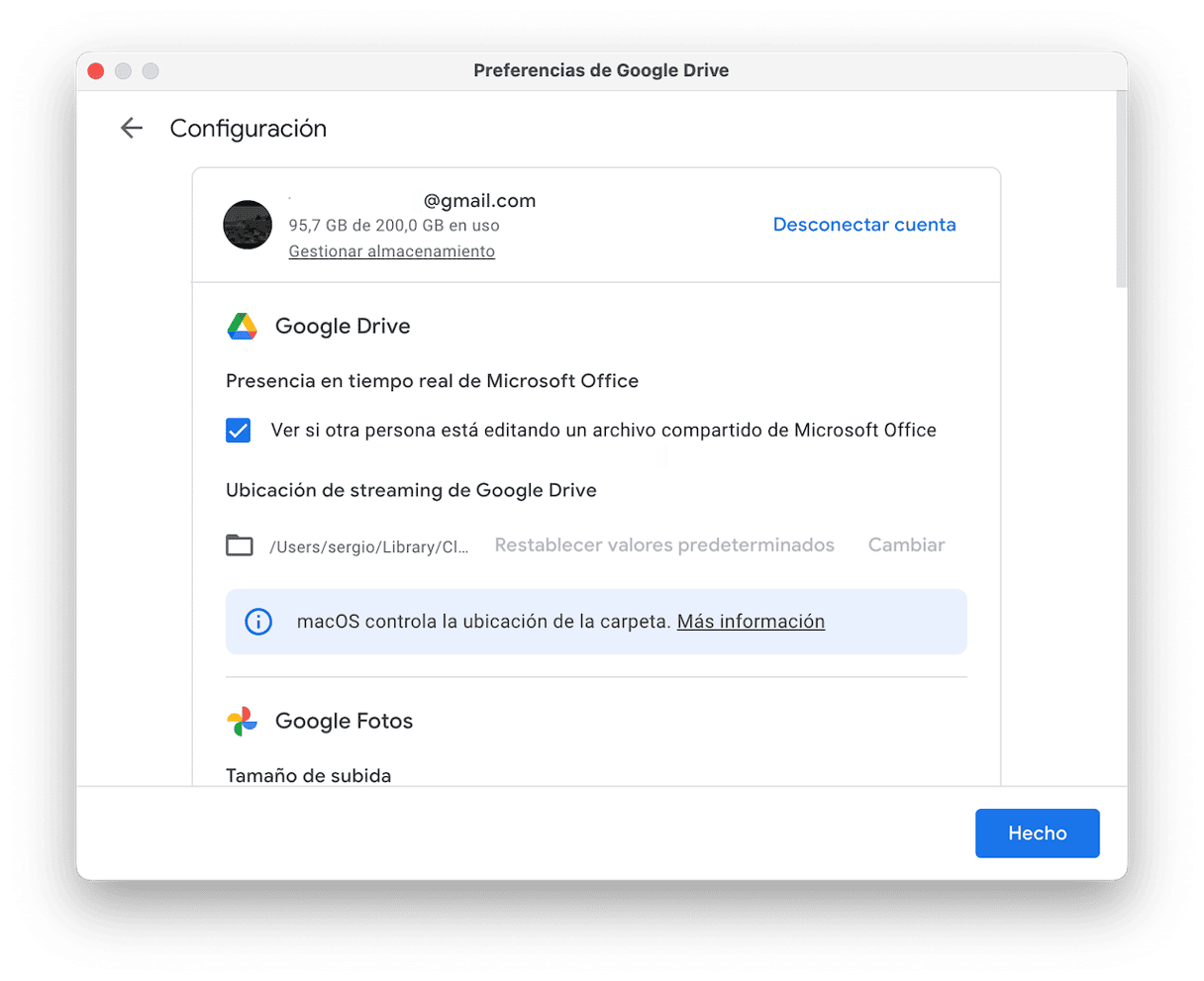Close the window with the red button
Screen dimensions: 1204x981
pyautogui.click(x=96, y=71)
